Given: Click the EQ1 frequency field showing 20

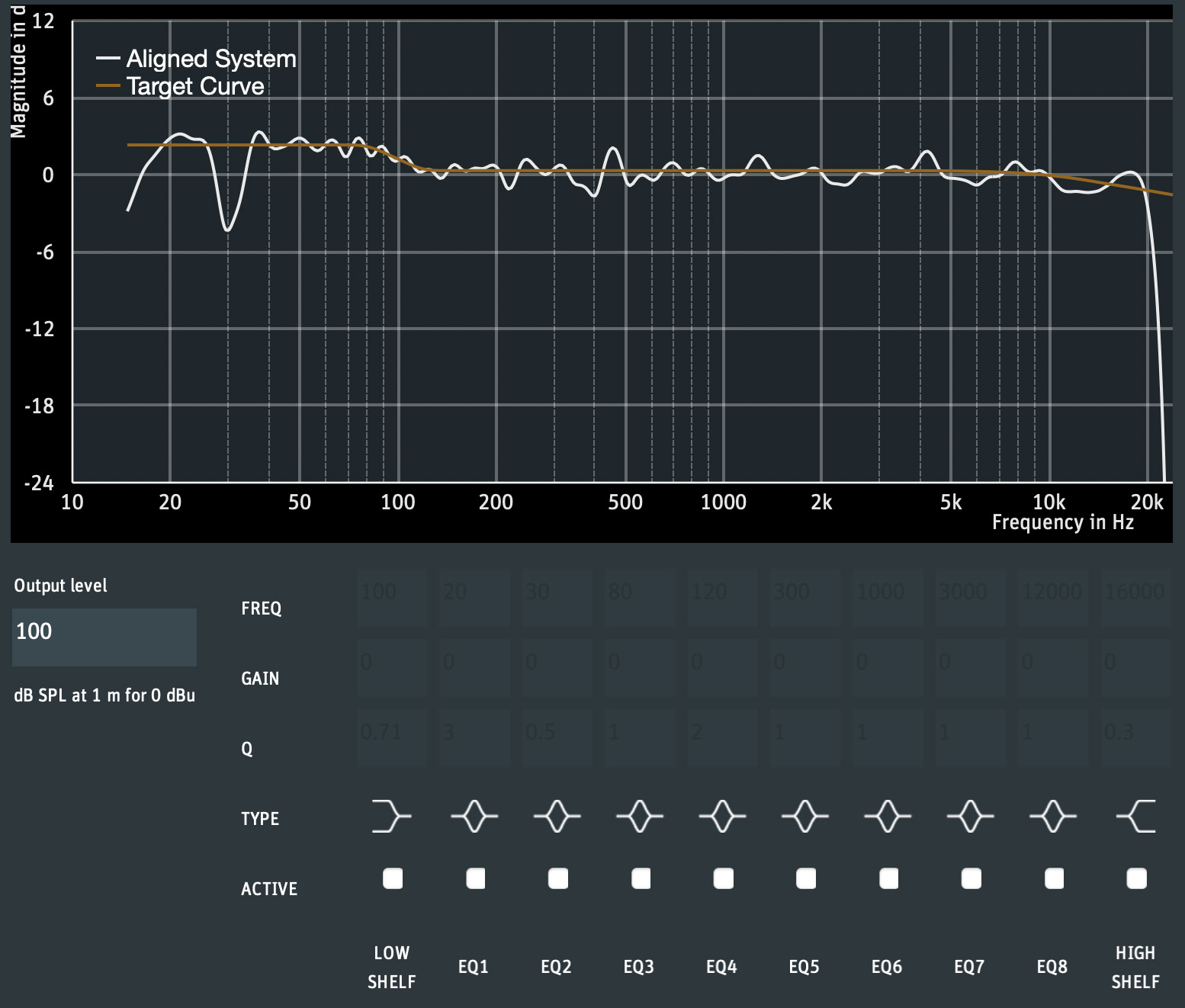Looking at the screenshot, I should [x=474, y=598].
